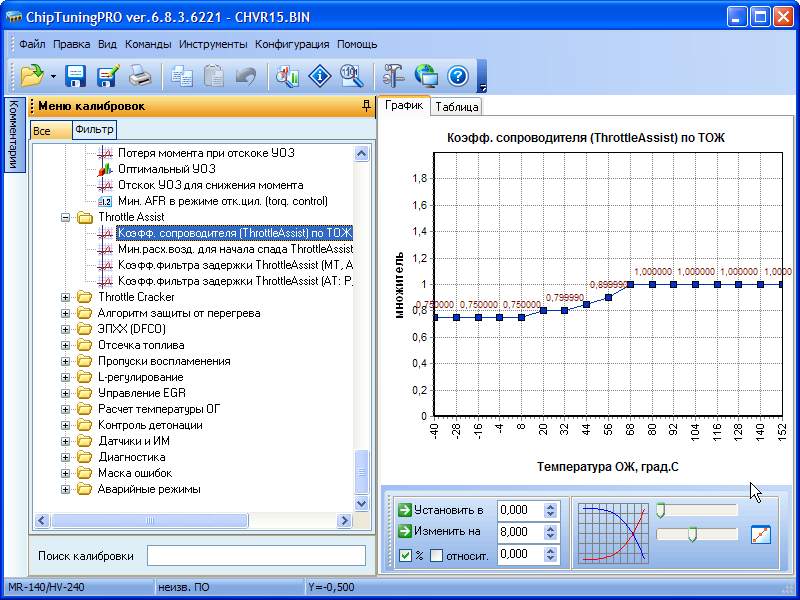The height and width of the screenshot is (600, 800).
Task: Expand the Throttle Cracker folder
Action: click(66, 297)
